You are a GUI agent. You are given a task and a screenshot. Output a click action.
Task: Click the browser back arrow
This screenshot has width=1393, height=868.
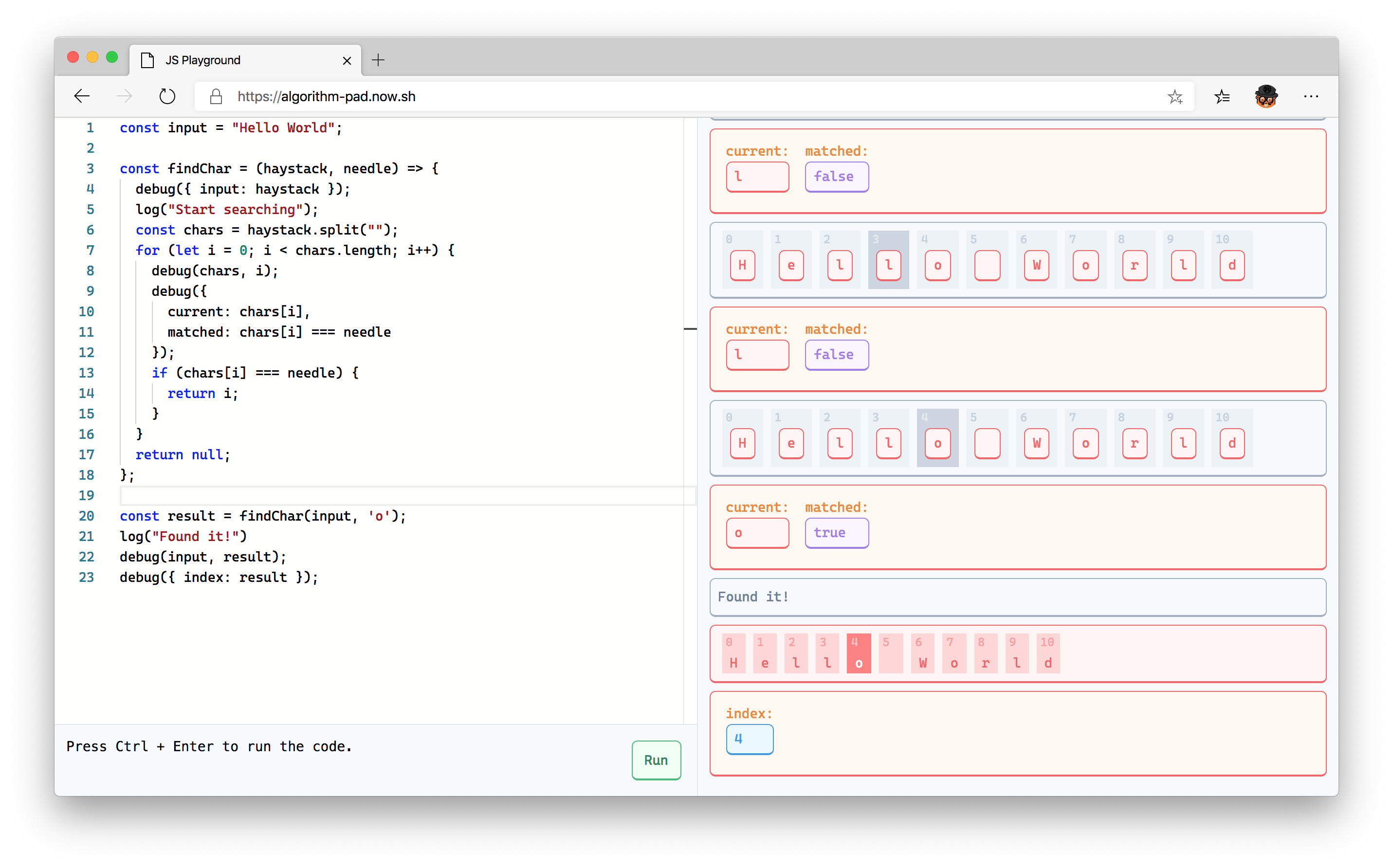point(82,96)
